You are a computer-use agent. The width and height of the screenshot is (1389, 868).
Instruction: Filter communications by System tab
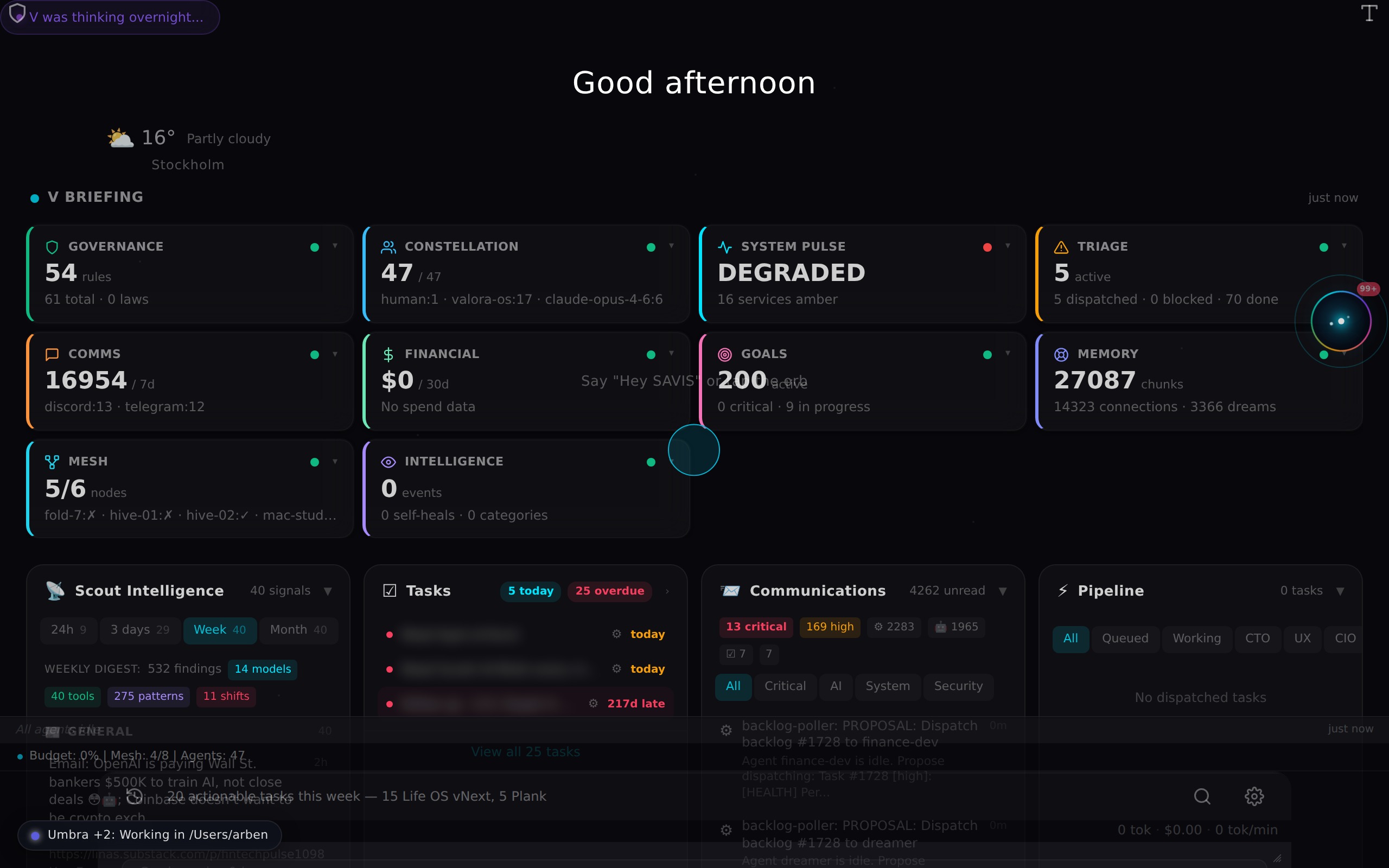click(x=887, y=687)
